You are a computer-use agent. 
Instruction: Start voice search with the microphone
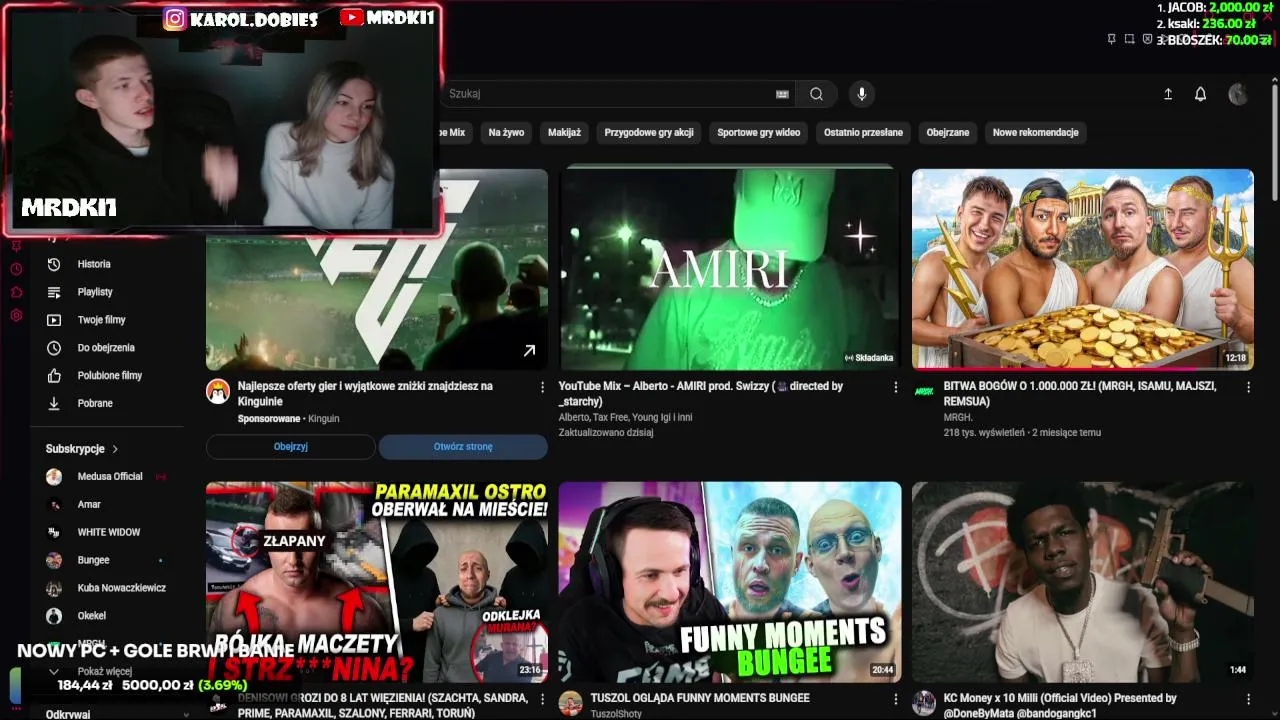click(862, 94)
